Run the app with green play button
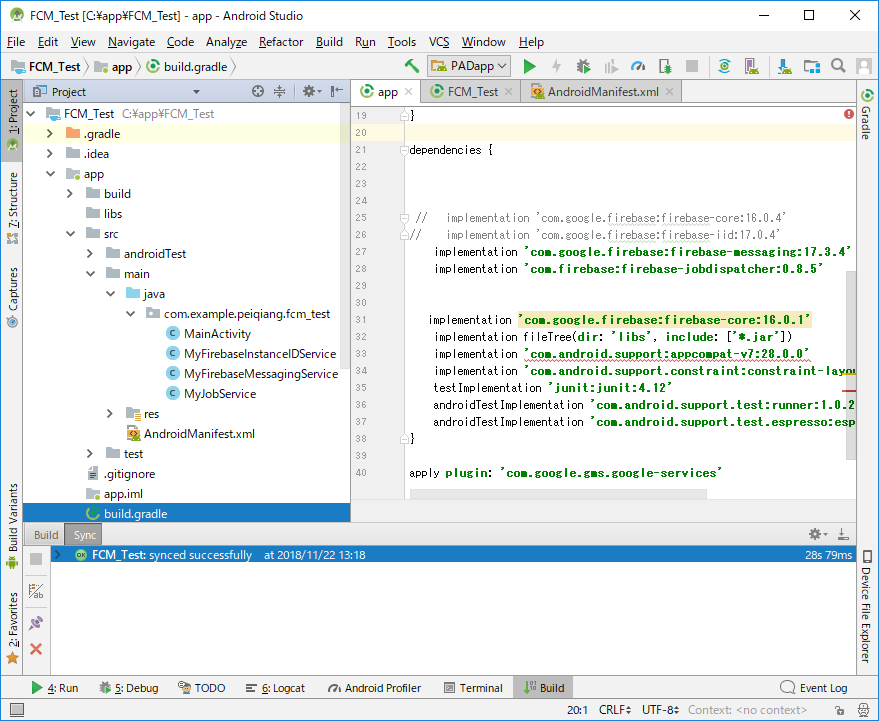The image size is (879, 721). pos(529,66)
